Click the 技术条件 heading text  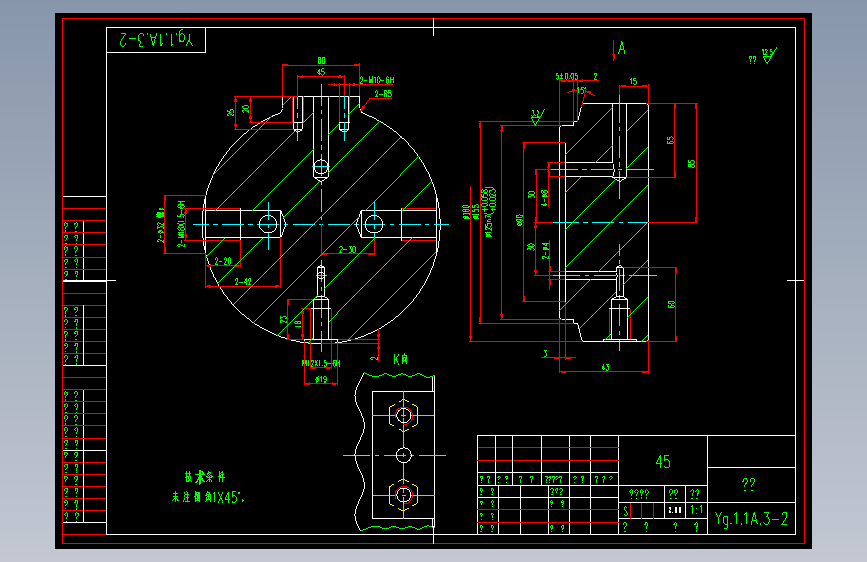pos(205,477)
